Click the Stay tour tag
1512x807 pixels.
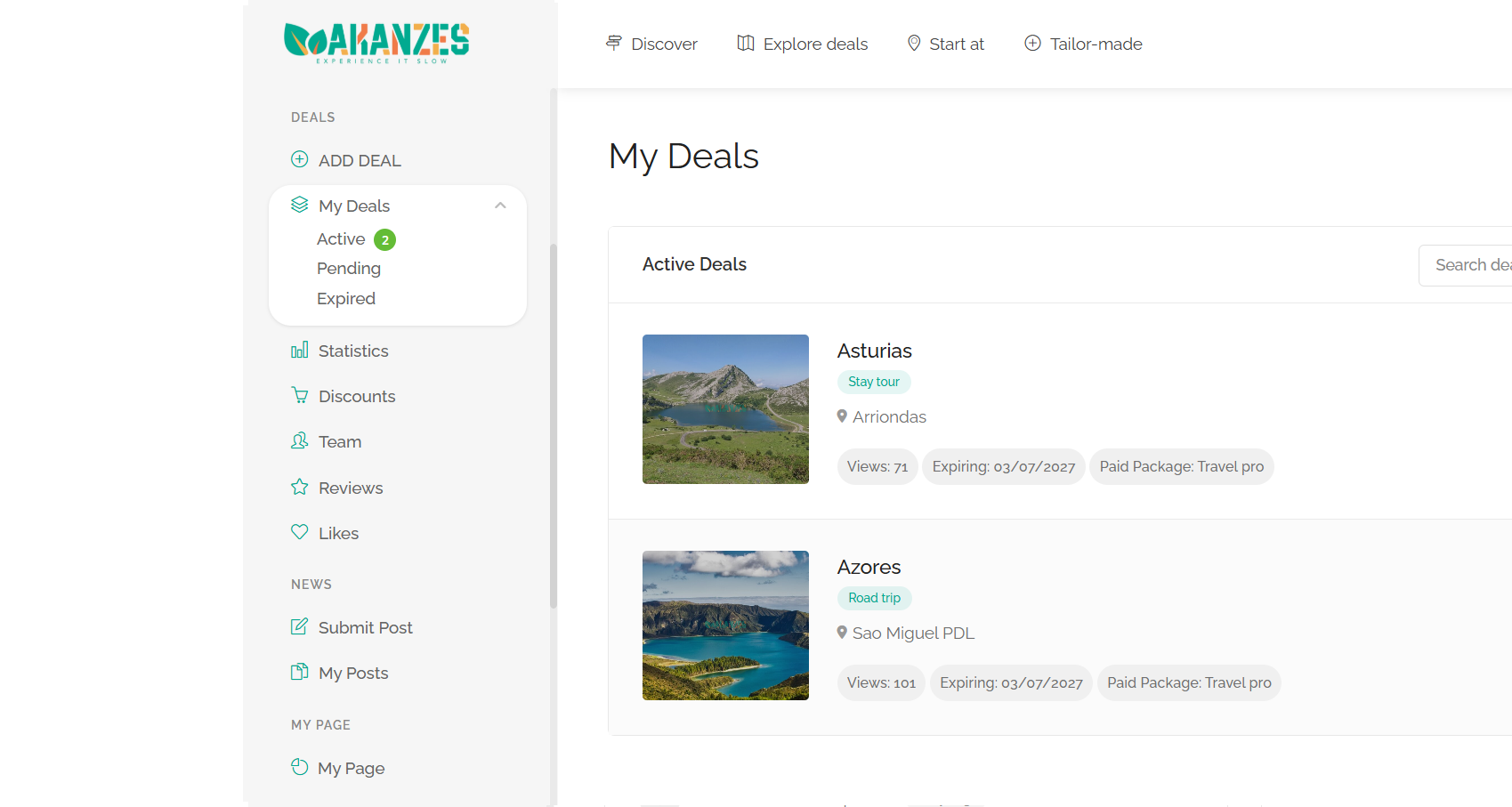(x=874, y=382)
